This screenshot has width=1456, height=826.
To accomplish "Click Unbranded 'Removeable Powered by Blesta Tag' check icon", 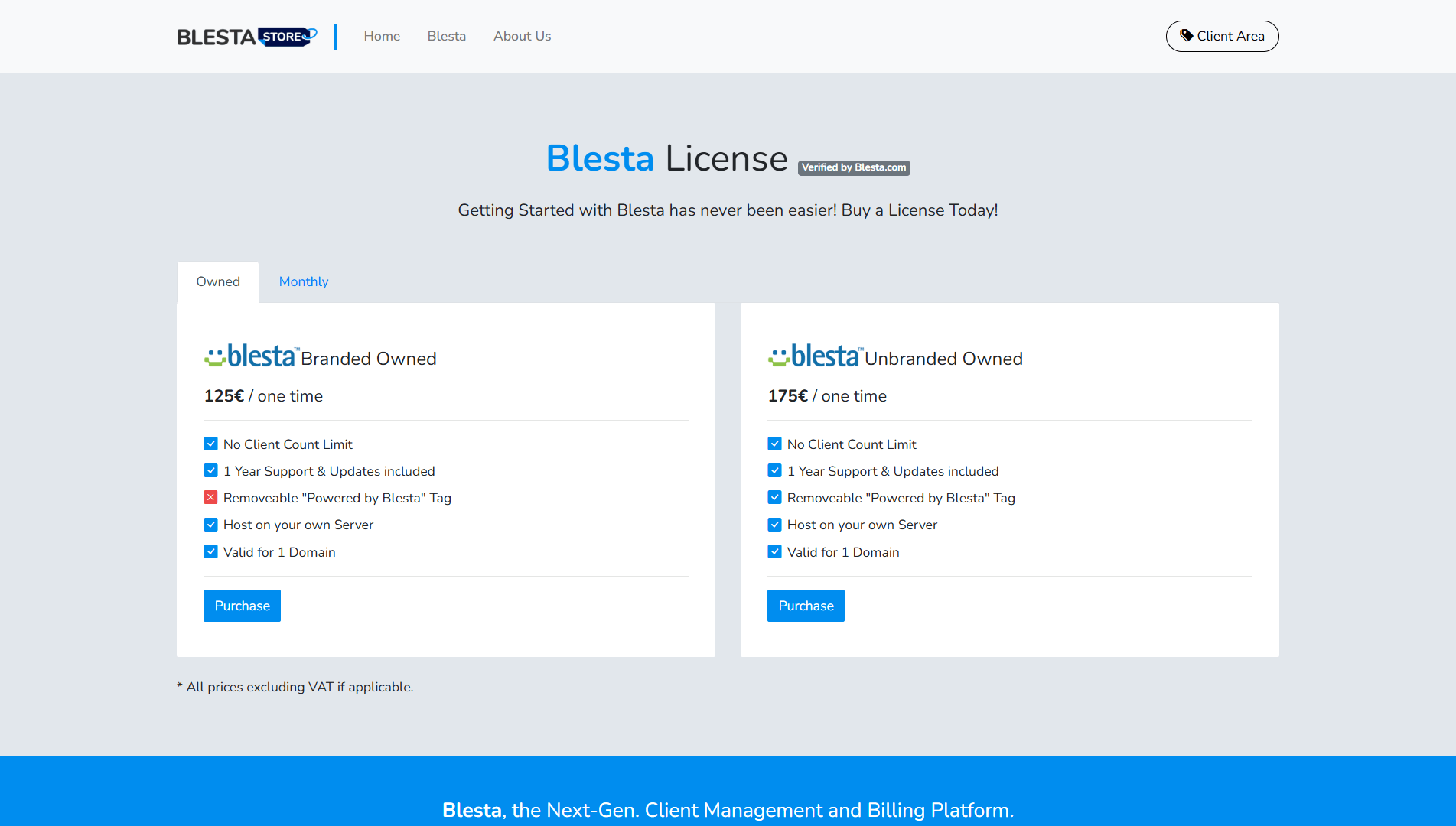I will (775, 498).
